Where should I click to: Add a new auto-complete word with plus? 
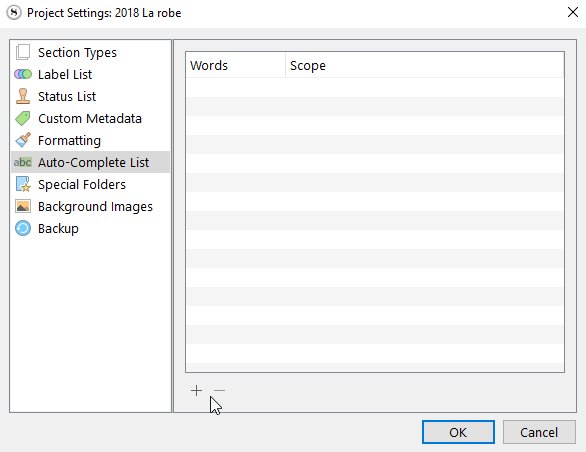point(196,391)
